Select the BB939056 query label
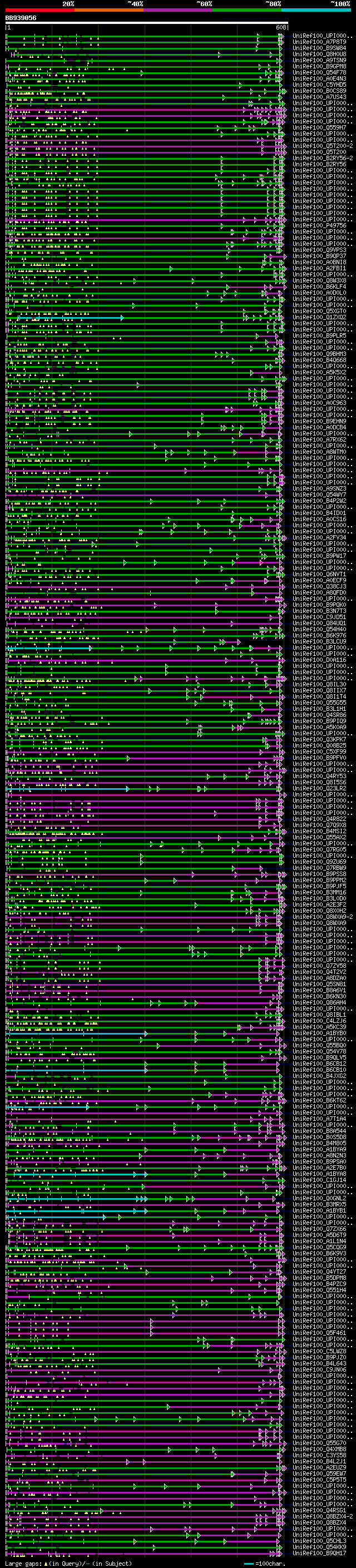 pos(21,18)
